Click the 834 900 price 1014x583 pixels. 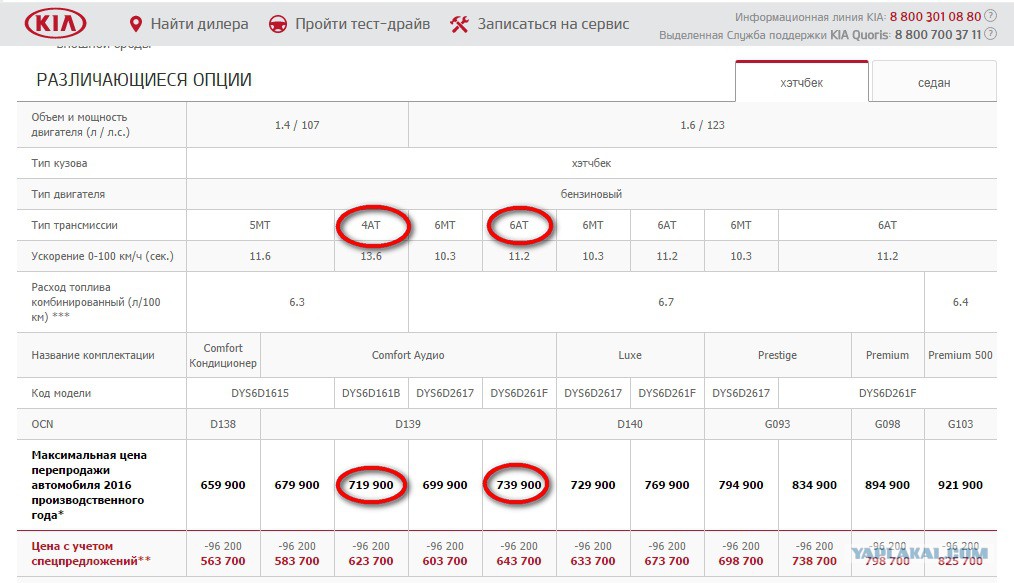(x=814, y=485)
